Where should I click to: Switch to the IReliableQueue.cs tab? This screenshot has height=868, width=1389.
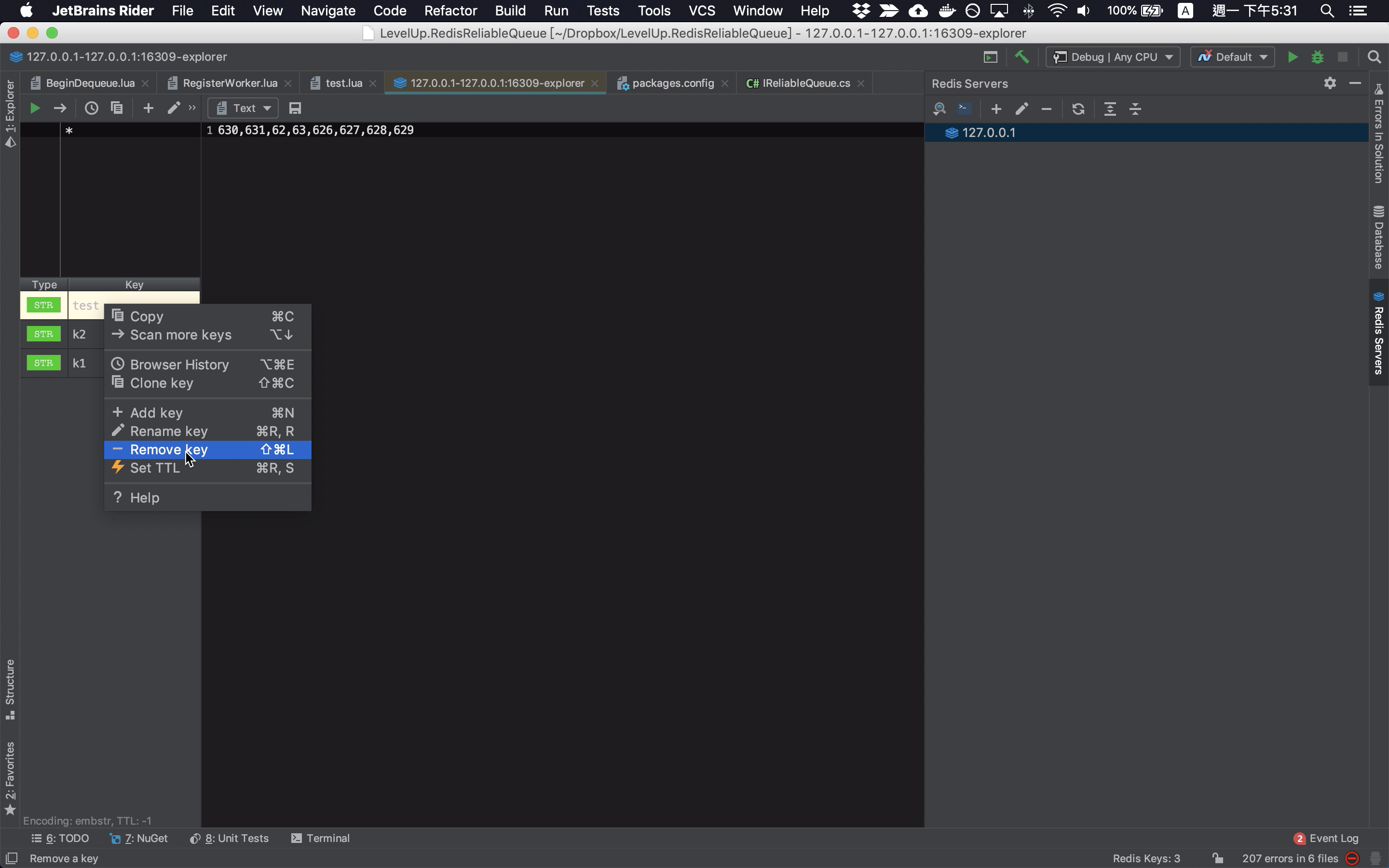coord(805,83)
